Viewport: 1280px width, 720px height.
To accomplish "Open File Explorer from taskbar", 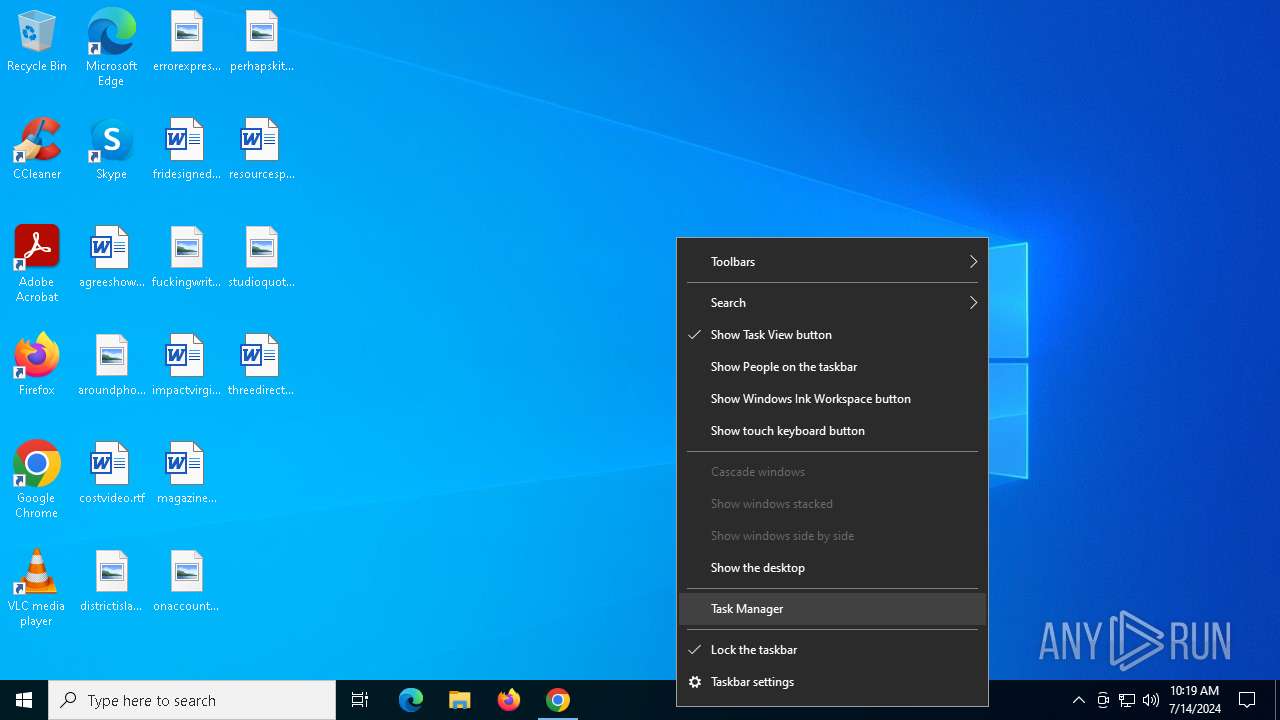I will (x=460, y=700).
